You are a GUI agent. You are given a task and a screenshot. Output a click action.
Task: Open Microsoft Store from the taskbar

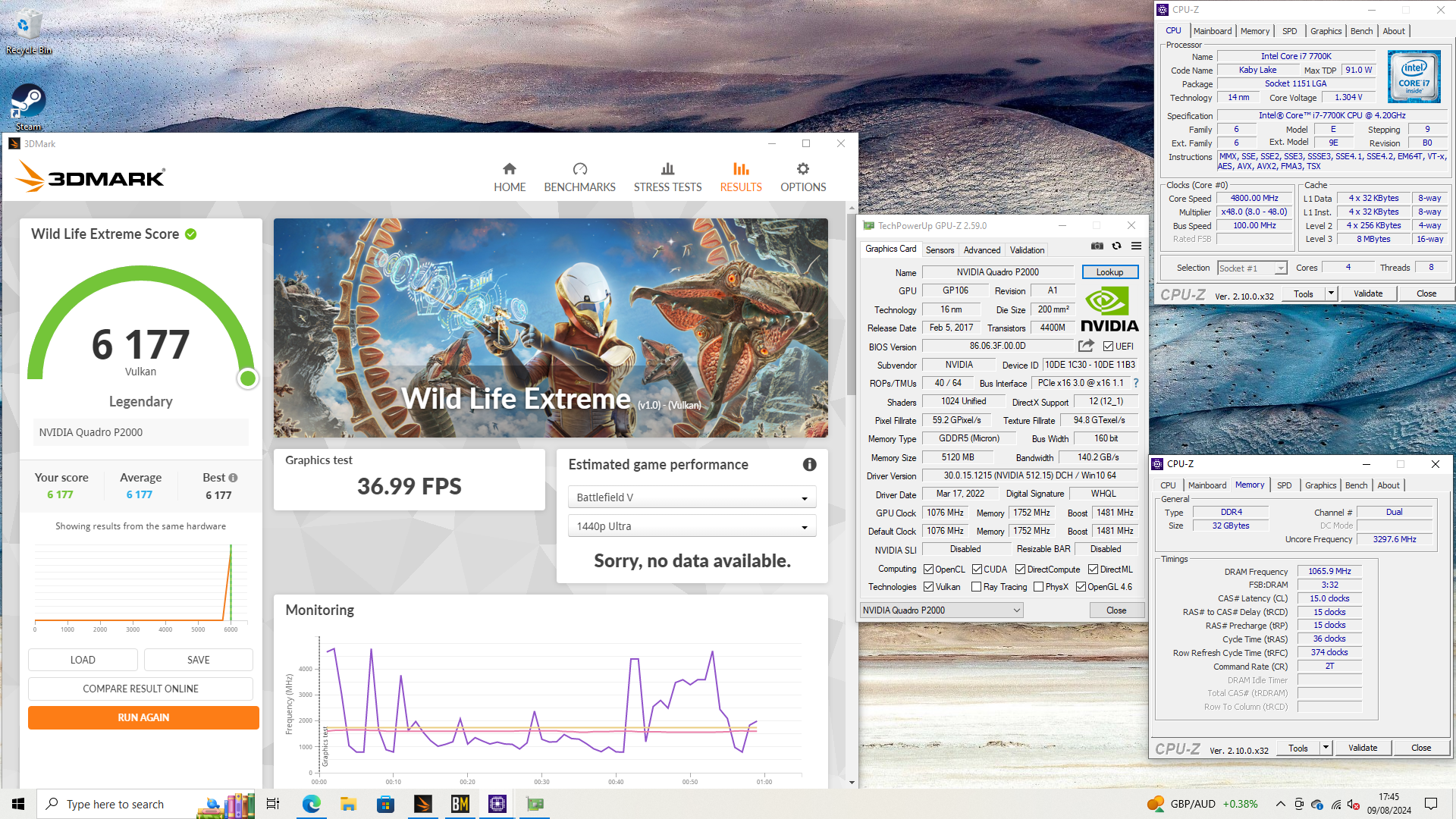coord(386,804)
